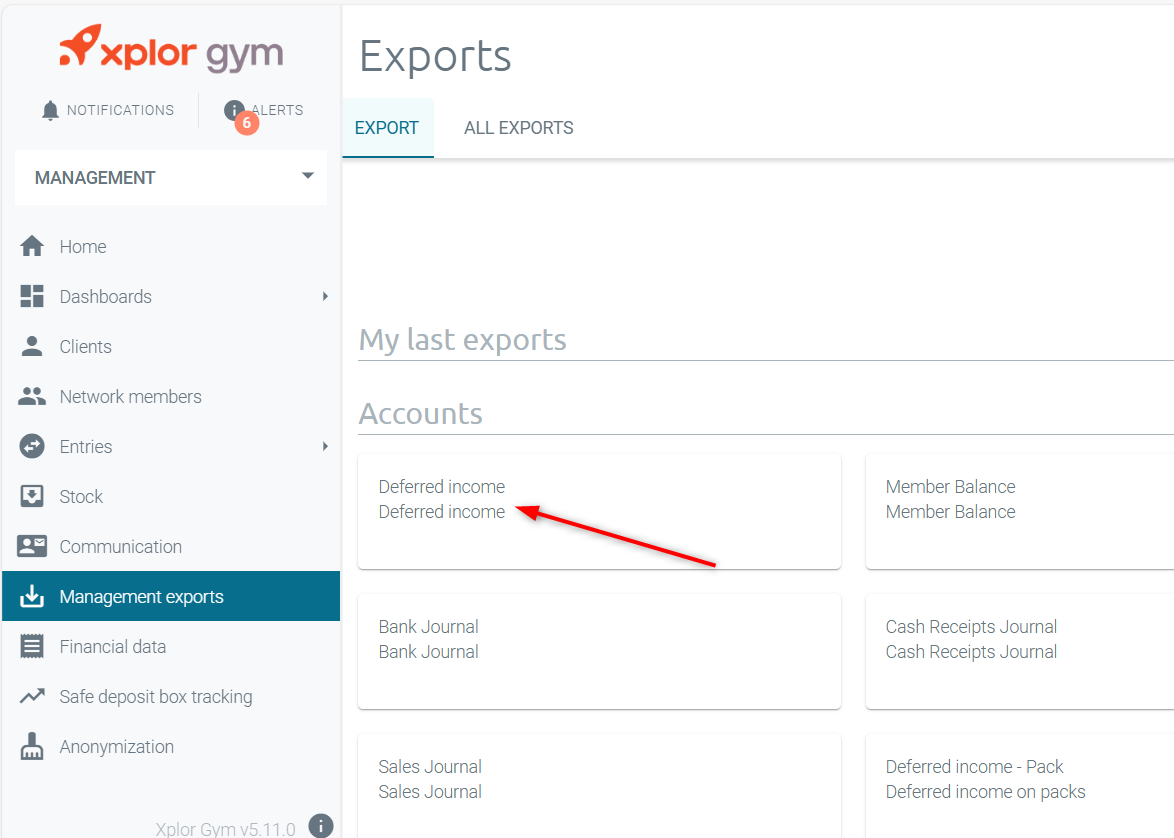
Task: Expand the Dashboards submenu arrow
Action: pyautogui.click(x=325, y=297)
